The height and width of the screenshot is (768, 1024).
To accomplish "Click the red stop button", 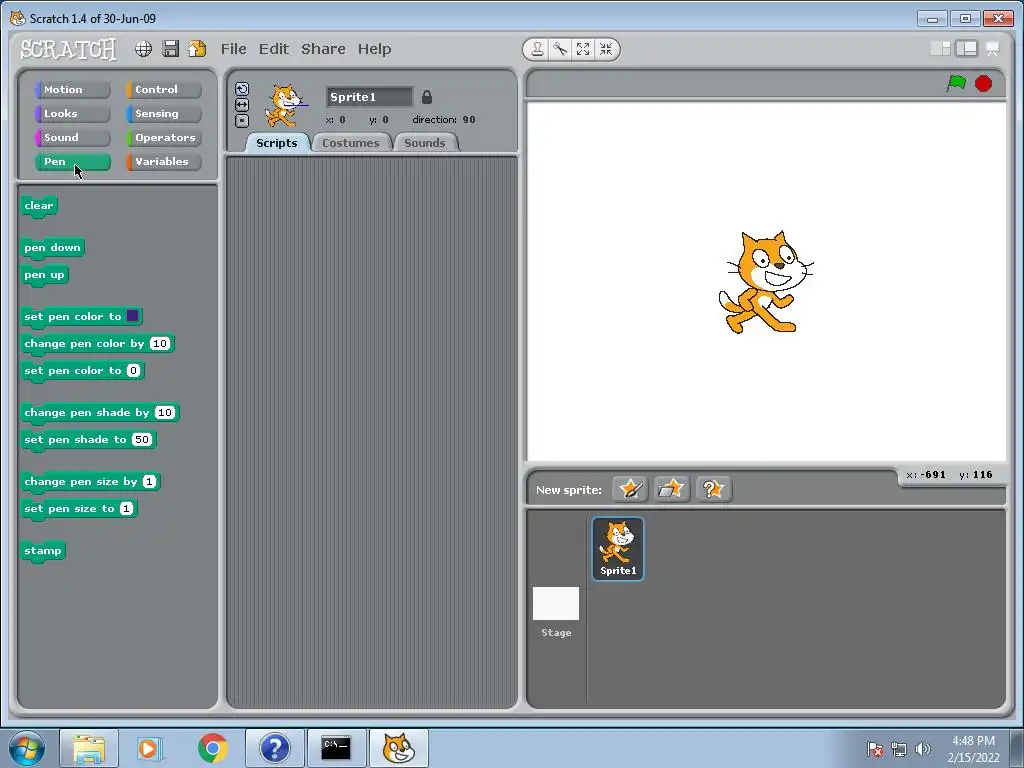I will pyautogui.click(x=984, y=84).
